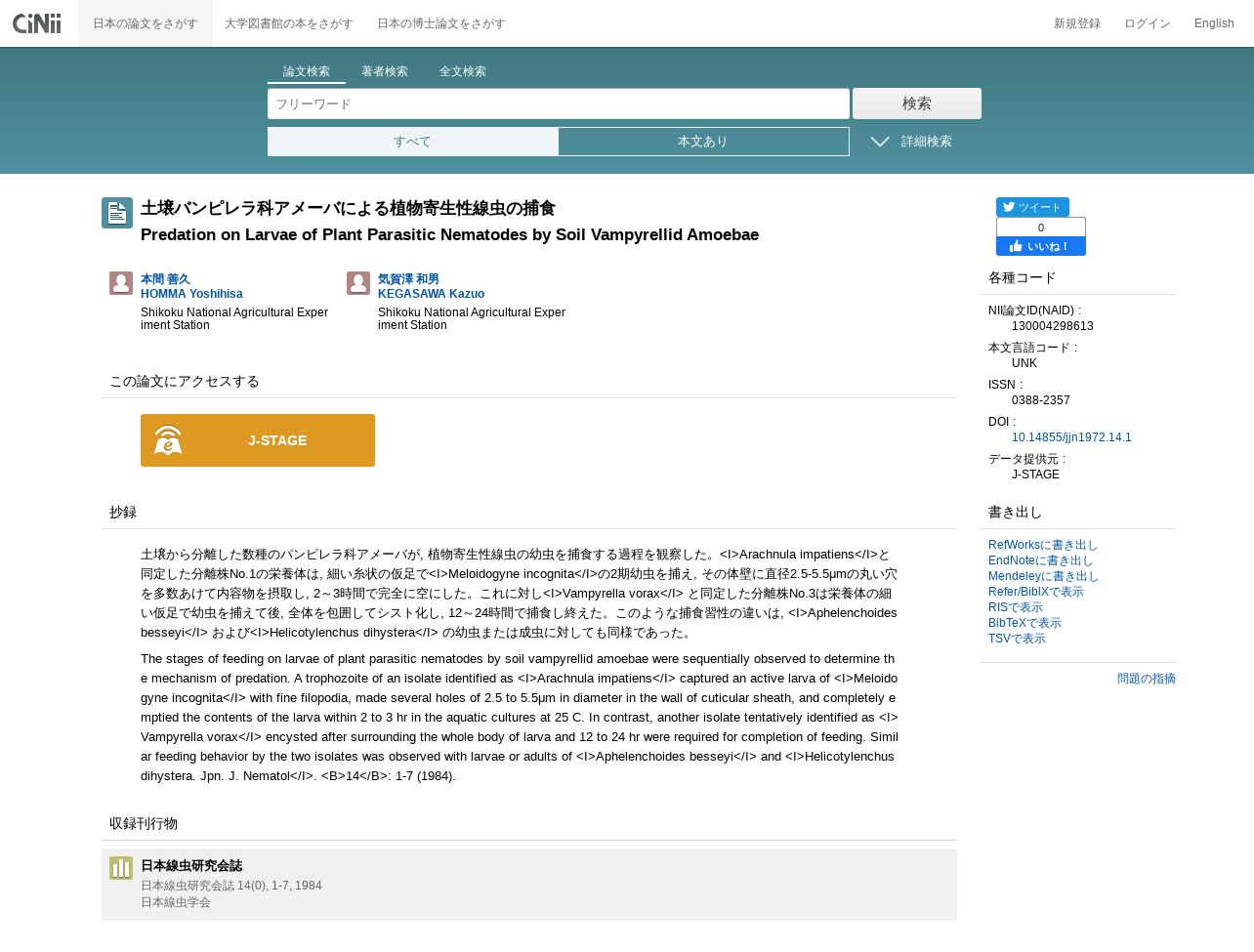Viewport: 1254px width, 952px height.
Task: Click the J-STAGE access button
Action: coord(258,440)
